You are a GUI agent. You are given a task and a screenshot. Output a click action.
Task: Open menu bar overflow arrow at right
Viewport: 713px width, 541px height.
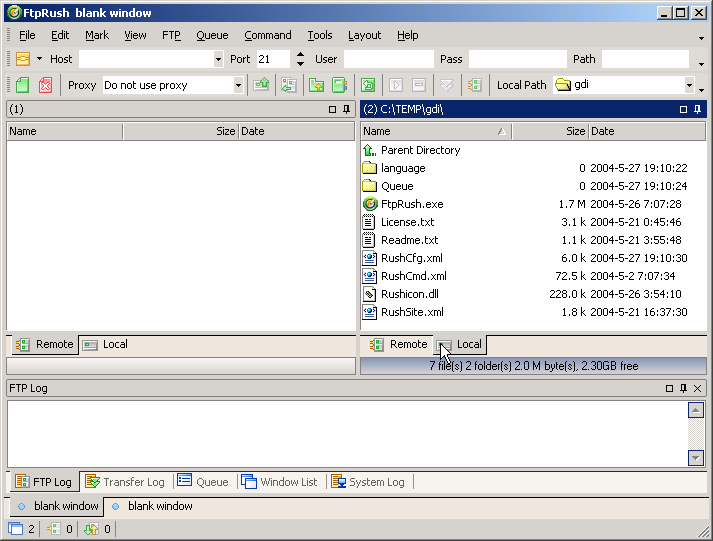[701, 38]
